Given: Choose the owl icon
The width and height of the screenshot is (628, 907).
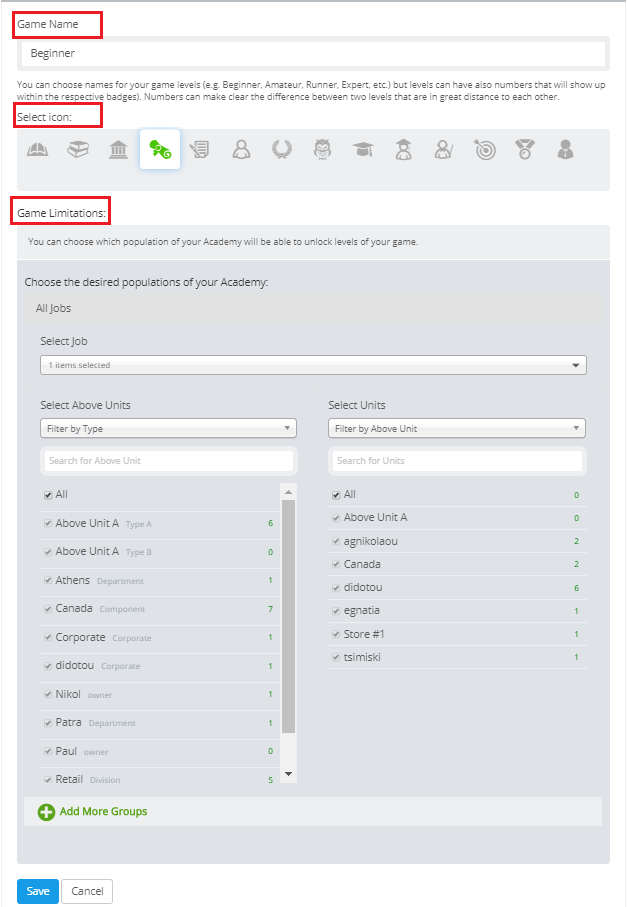Looking at the screenshot, I should coord(322,150).
